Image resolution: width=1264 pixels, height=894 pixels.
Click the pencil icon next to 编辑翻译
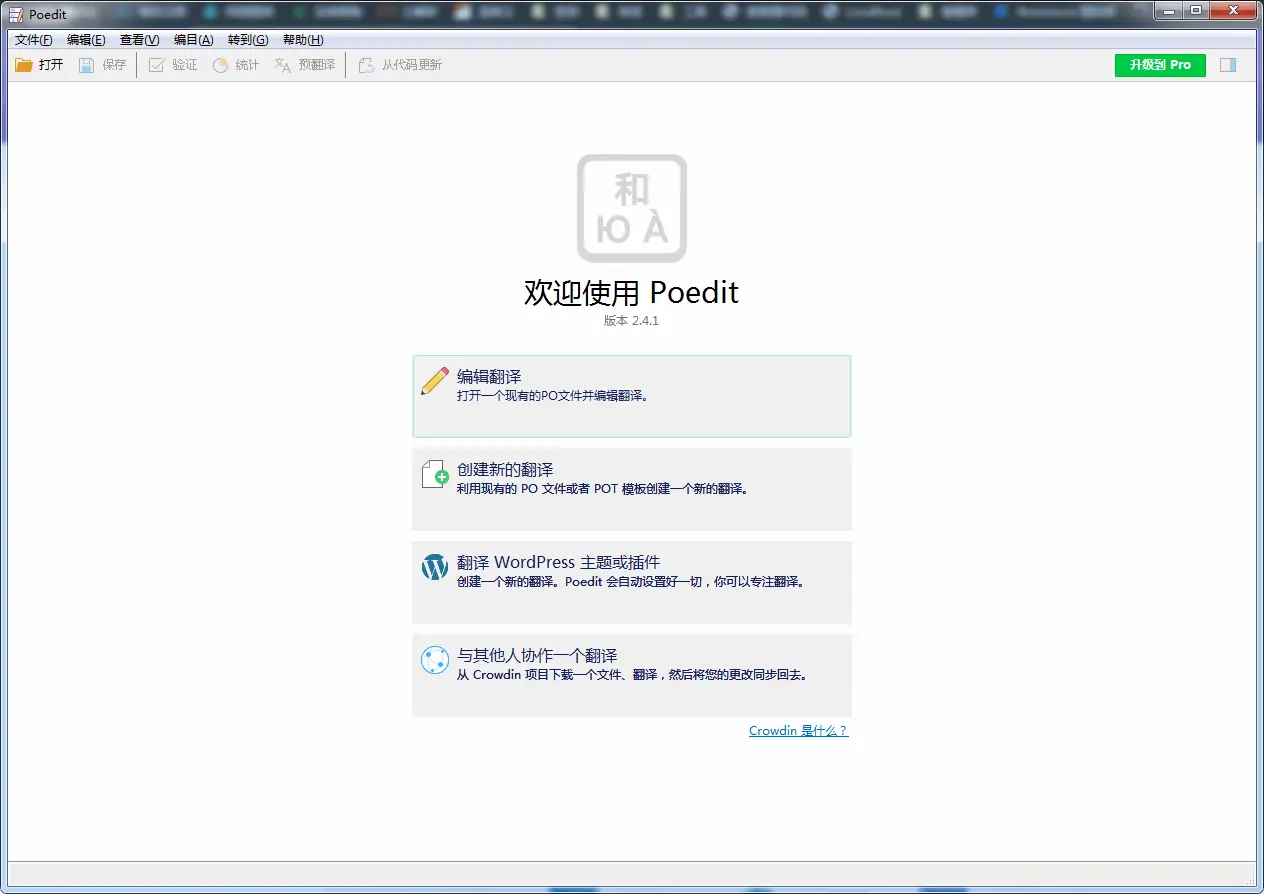pyautogui.click(x=433, y=380)
